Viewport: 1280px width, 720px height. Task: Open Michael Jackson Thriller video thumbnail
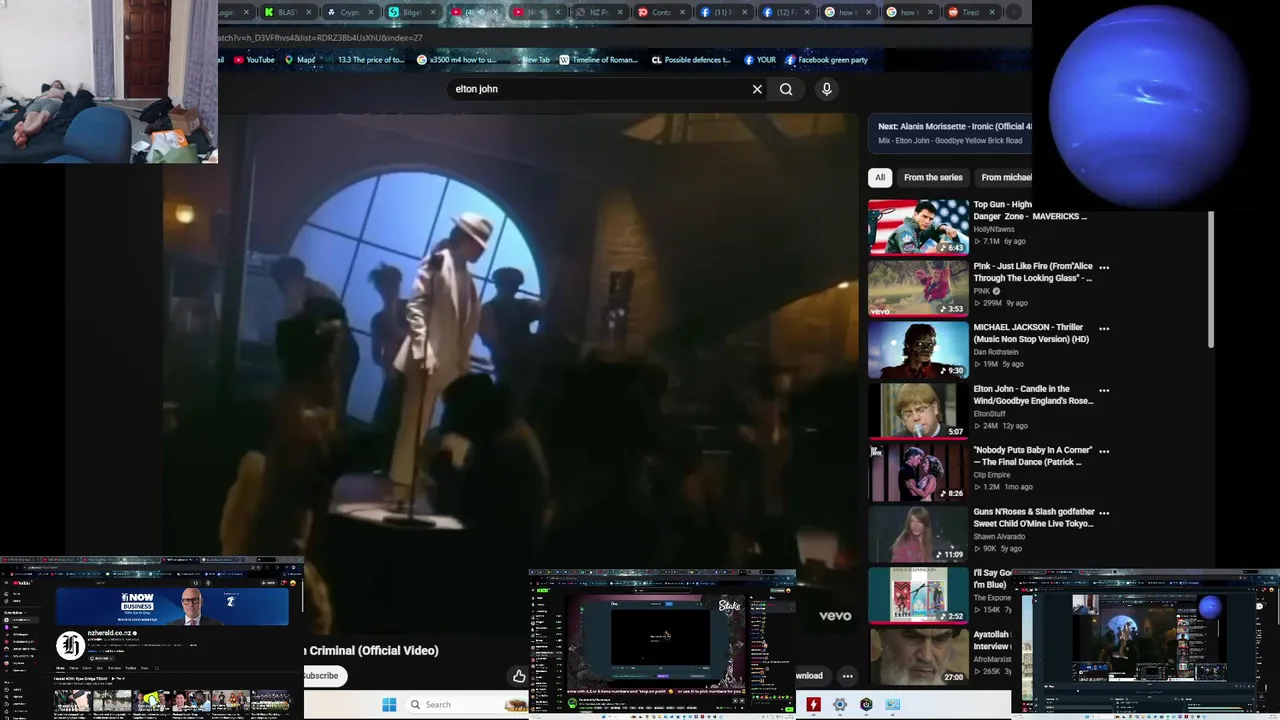point(918,350)
